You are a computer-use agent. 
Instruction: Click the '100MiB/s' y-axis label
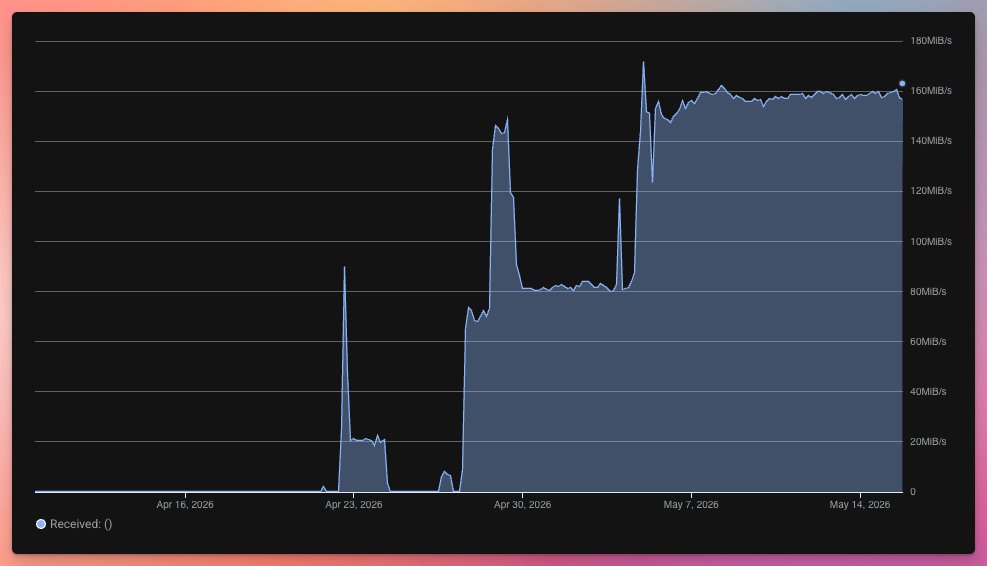tap(931, 242)
